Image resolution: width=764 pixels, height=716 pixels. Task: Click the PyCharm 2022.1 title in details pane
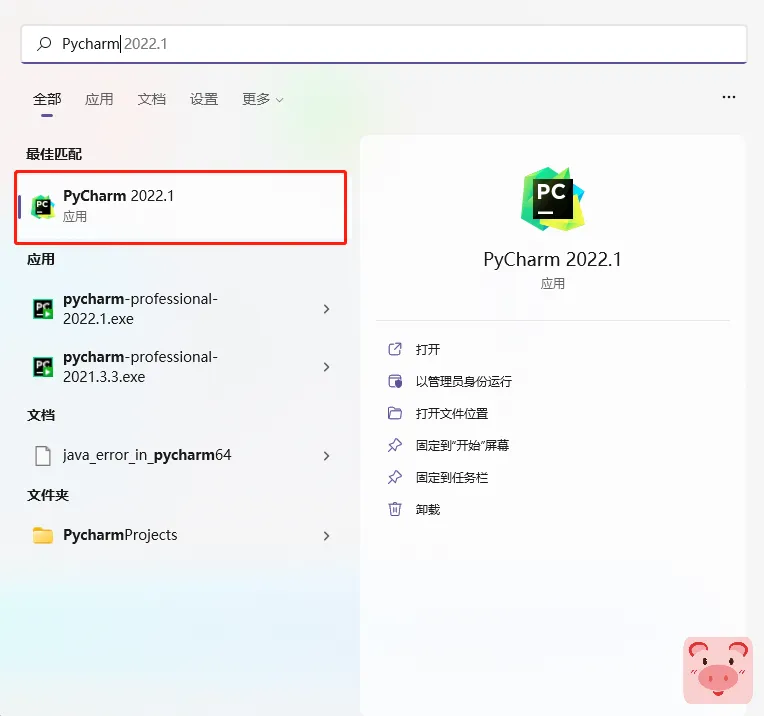click(x=553, y=259)
